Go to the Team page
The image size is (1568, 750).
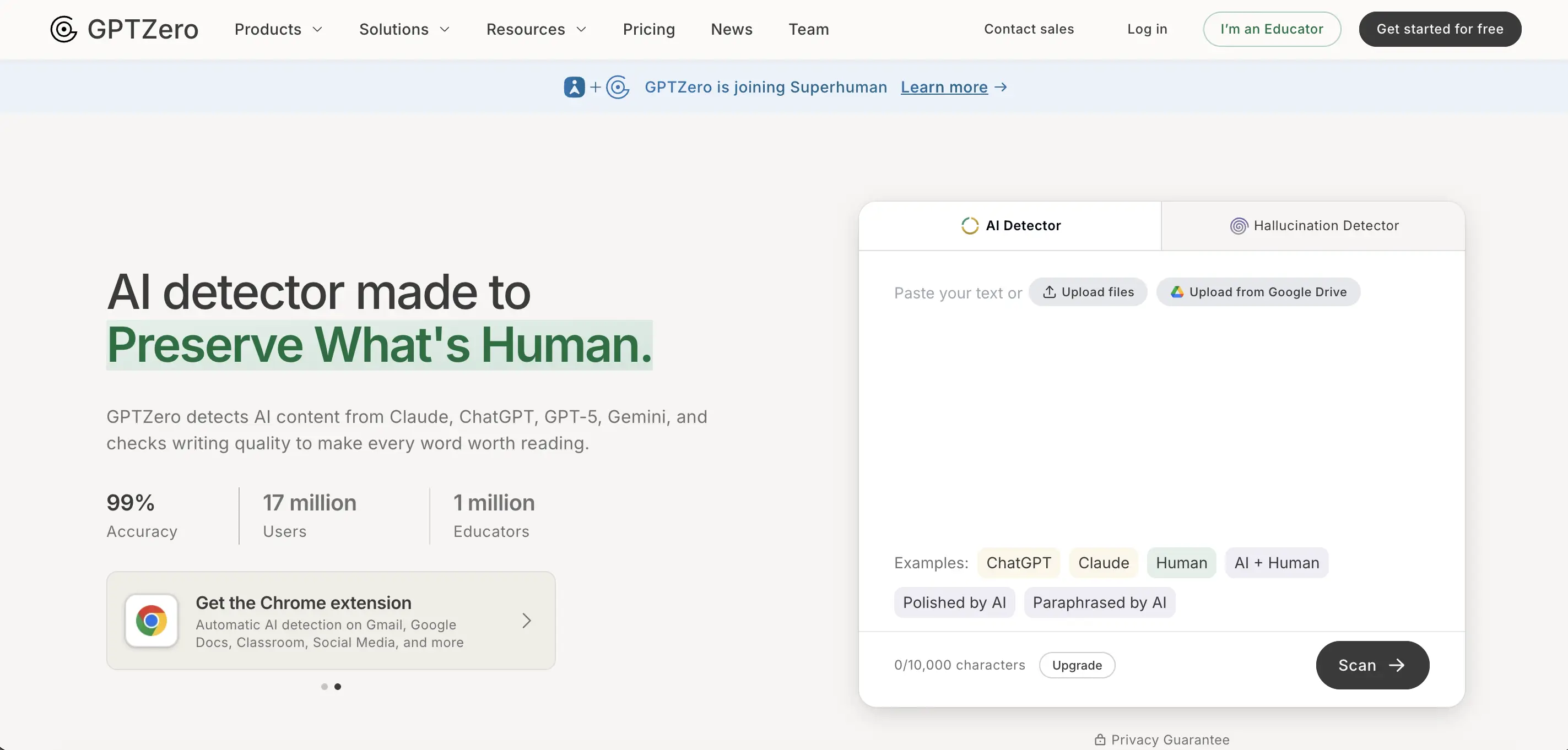(809, 29)
